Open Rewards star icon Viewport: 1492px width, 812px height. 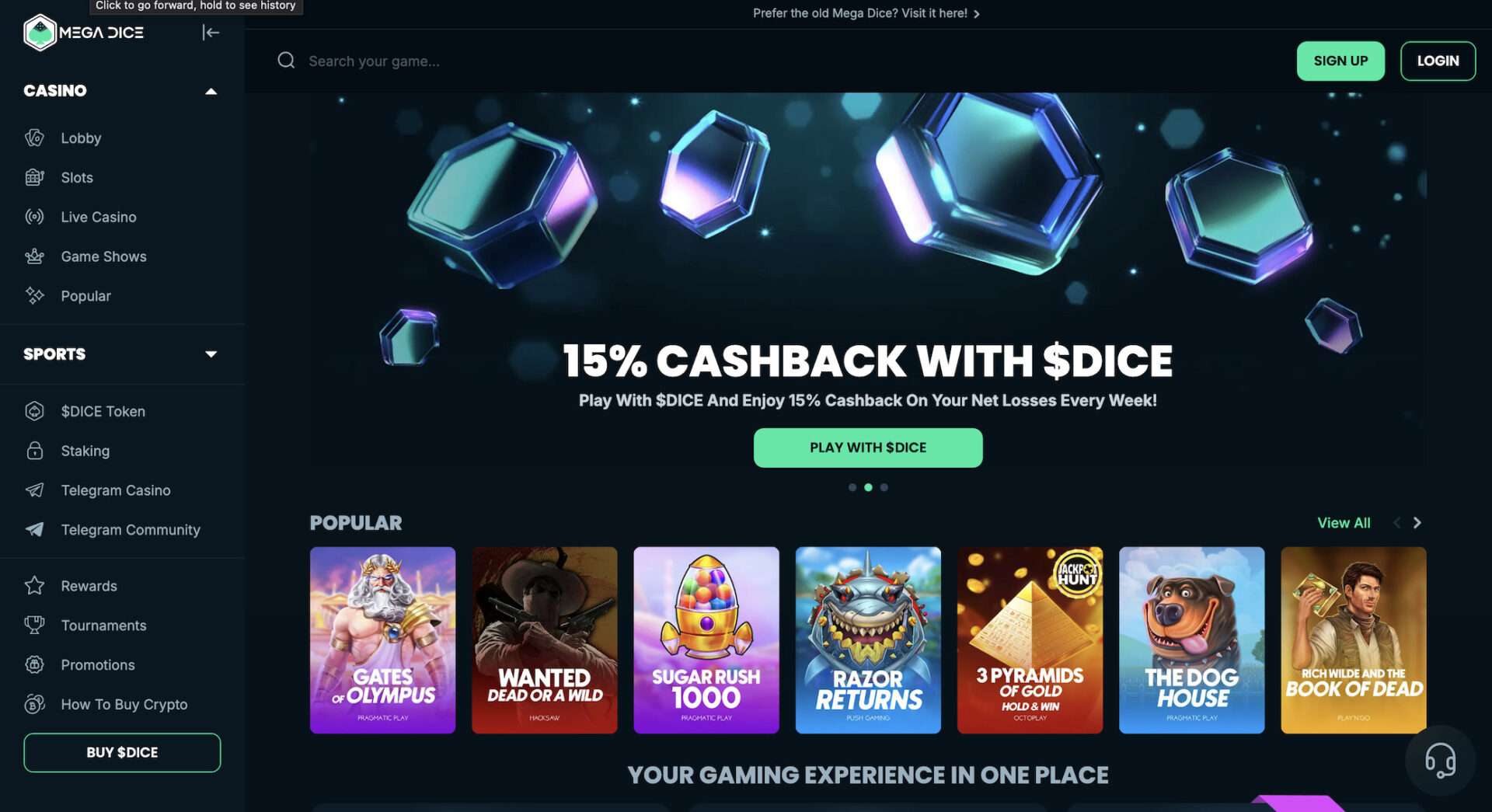(34, 586)
